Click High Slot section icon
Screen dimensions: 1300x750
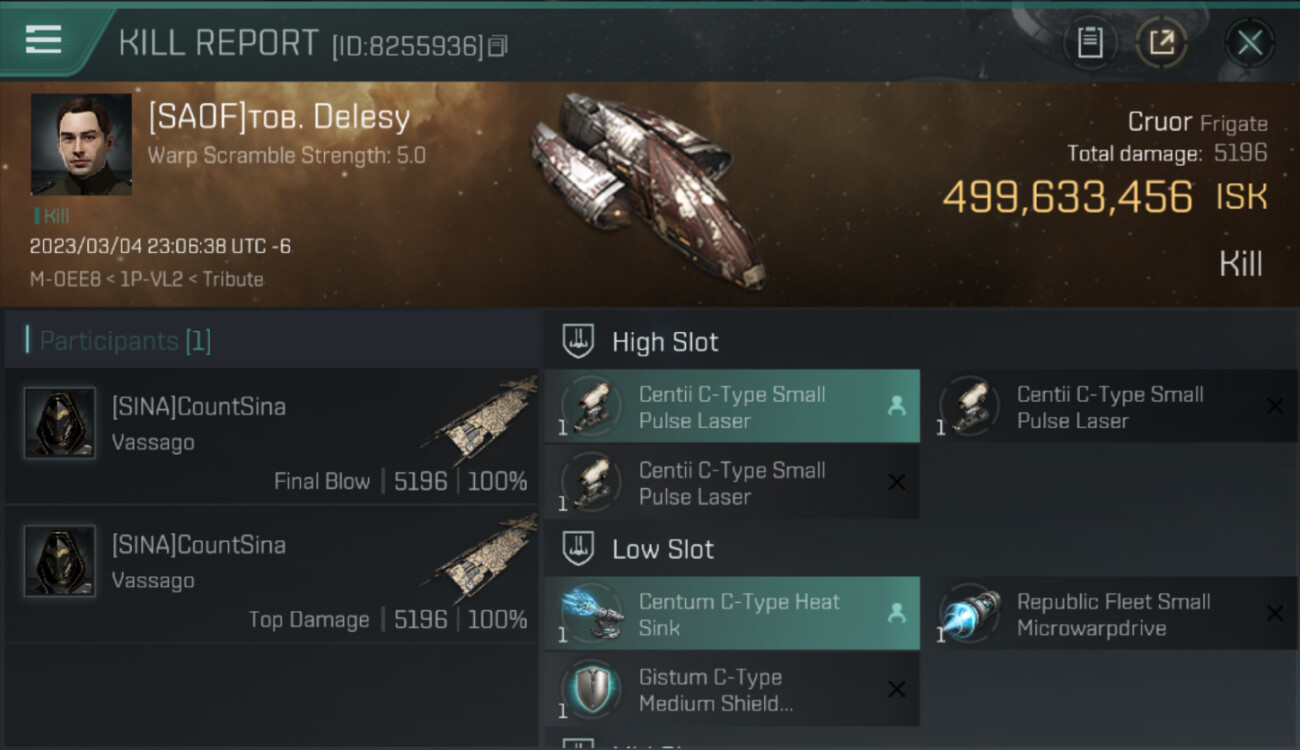[578, 341]
